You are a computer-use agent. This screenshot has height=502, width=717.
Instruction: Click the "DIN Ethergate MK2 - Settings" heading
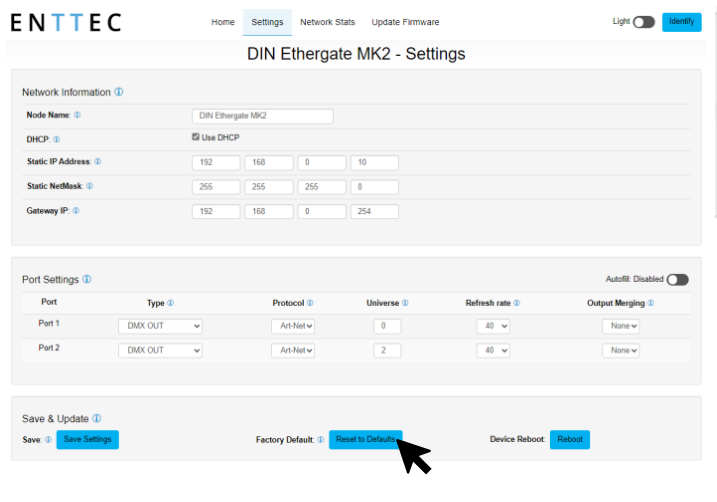click(356, 54)
